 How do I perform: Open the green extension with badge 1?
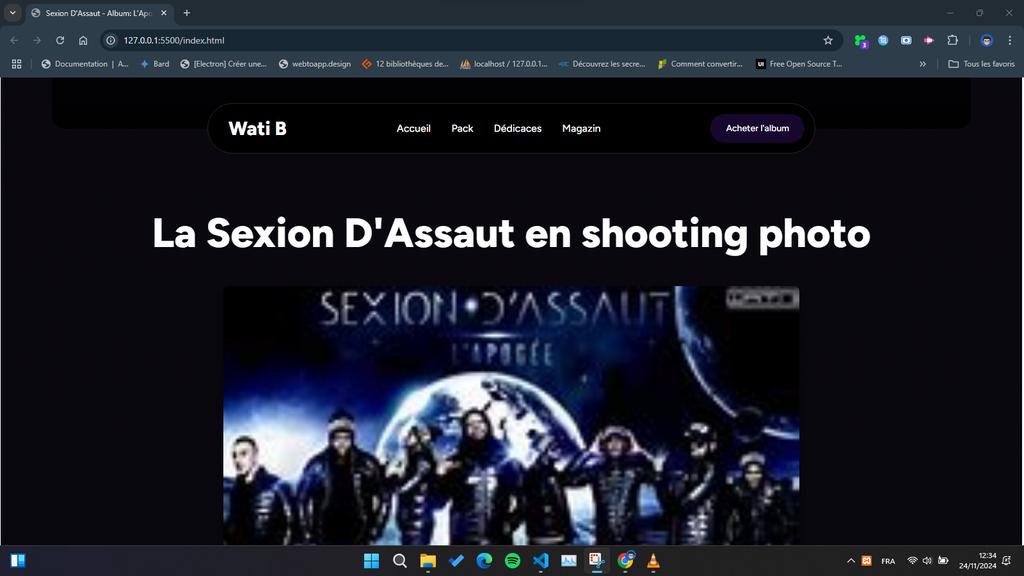click(861, 41)
